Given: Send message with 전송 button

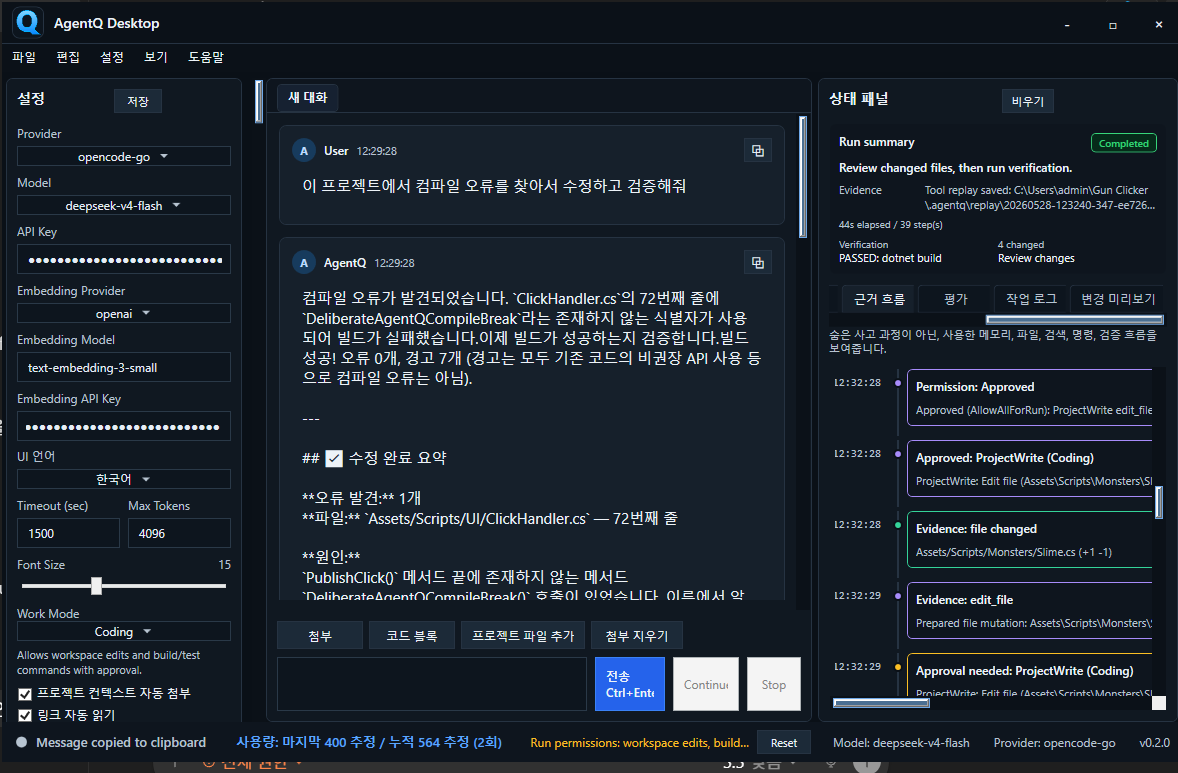Looking at the screenshot, I should (x=630, y=684).
